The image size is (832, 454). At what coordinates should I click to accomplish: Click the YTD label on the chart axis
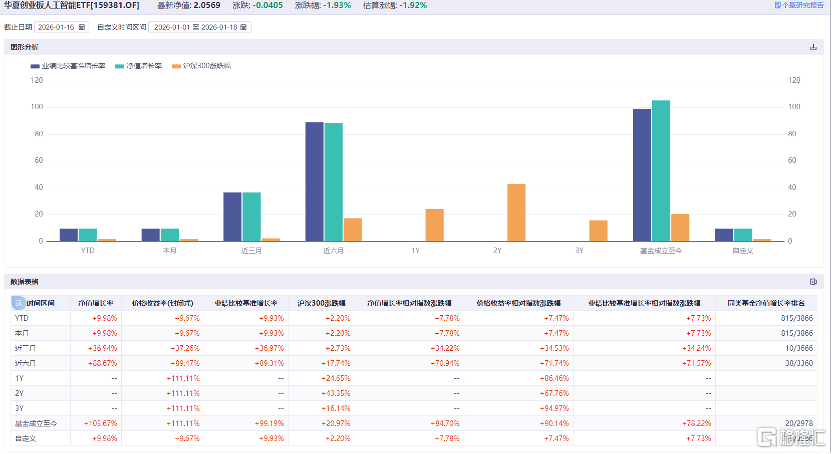click(x=88, y=250)
